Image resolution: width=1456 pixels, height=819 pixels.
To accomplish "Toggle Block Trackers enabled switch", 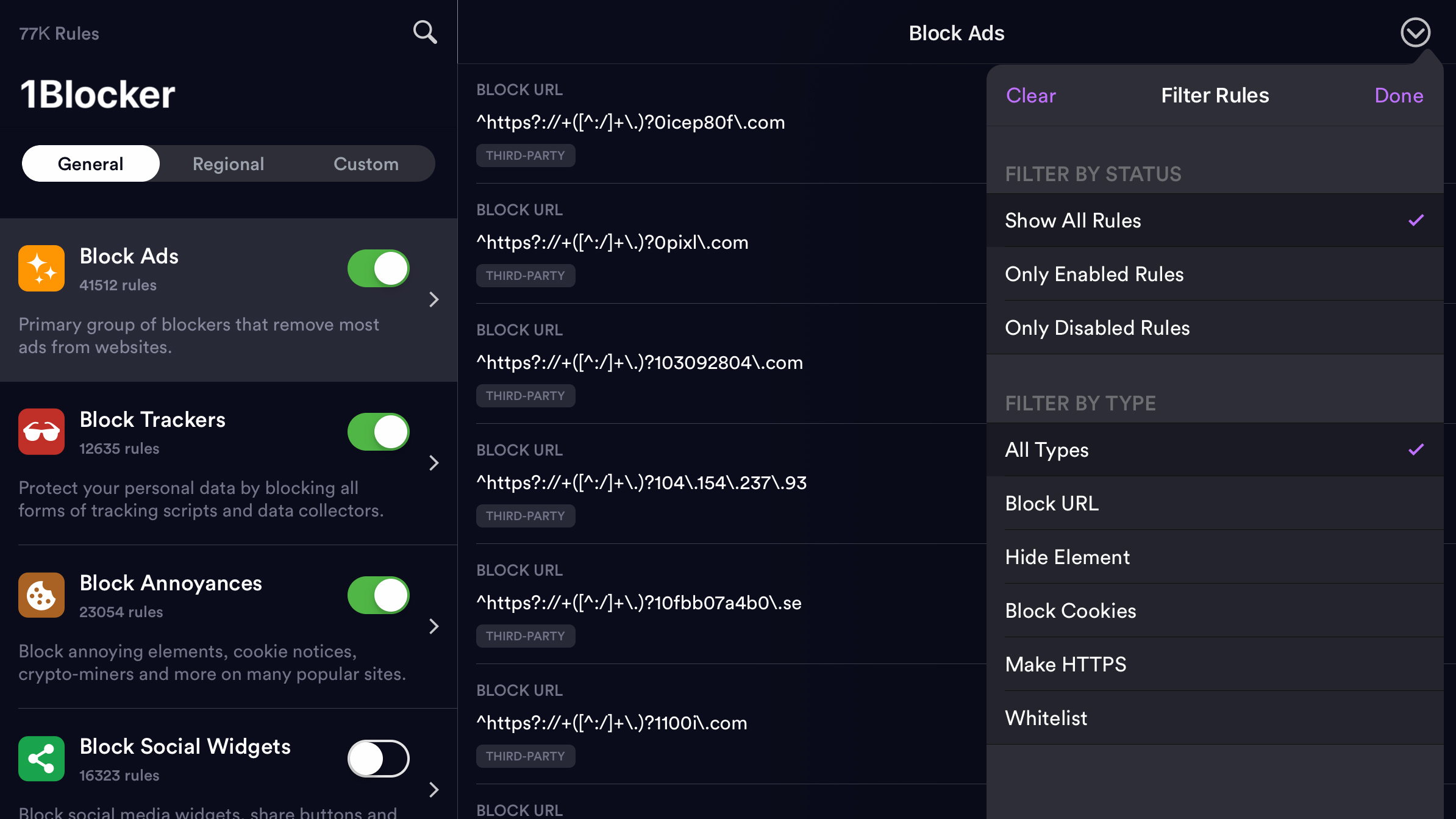I will 378,432.
